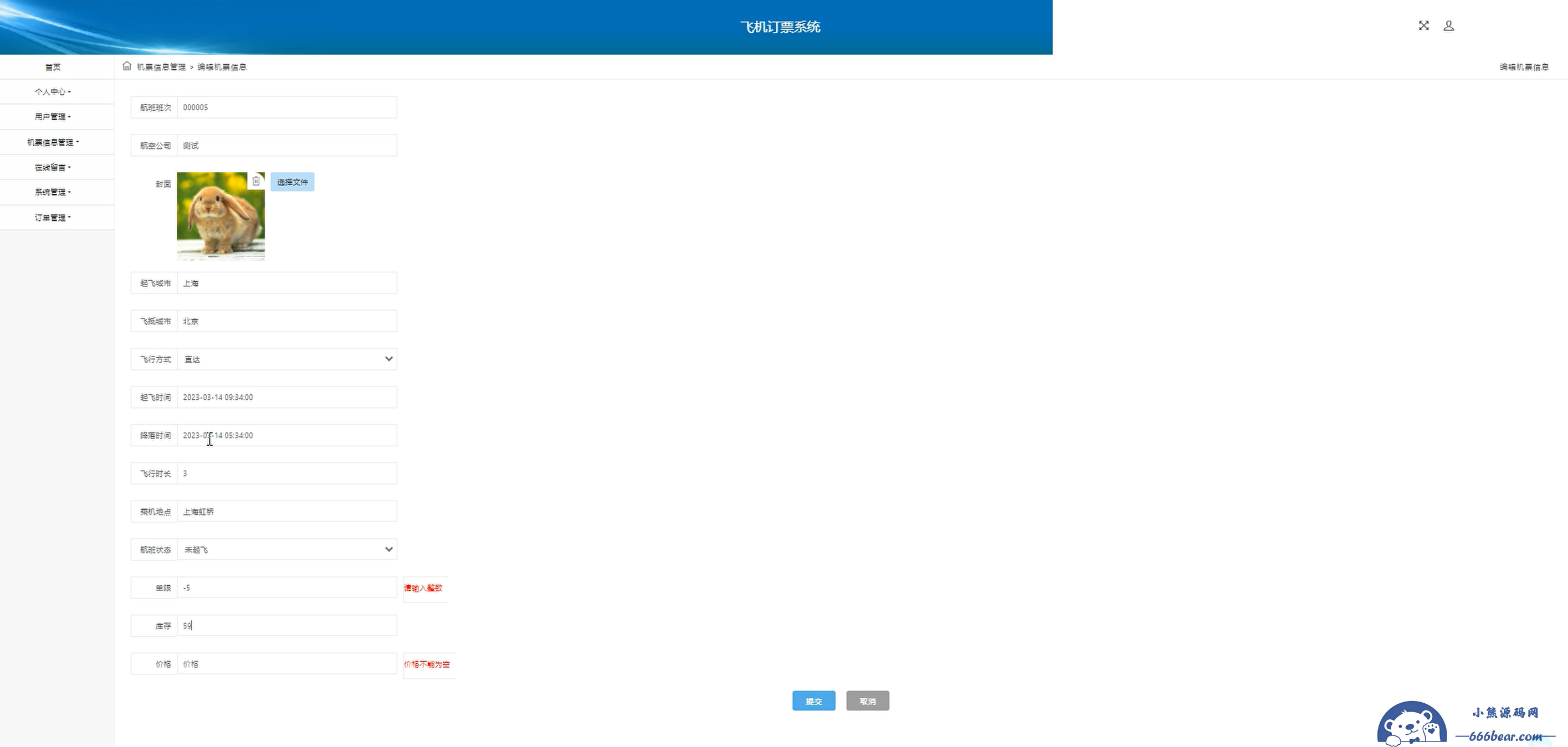Viewport: 1568px width, 747px height.
Task: Click the fullscreen expand icon in header
Action: pyautogui.click(x=1424, y=25)
